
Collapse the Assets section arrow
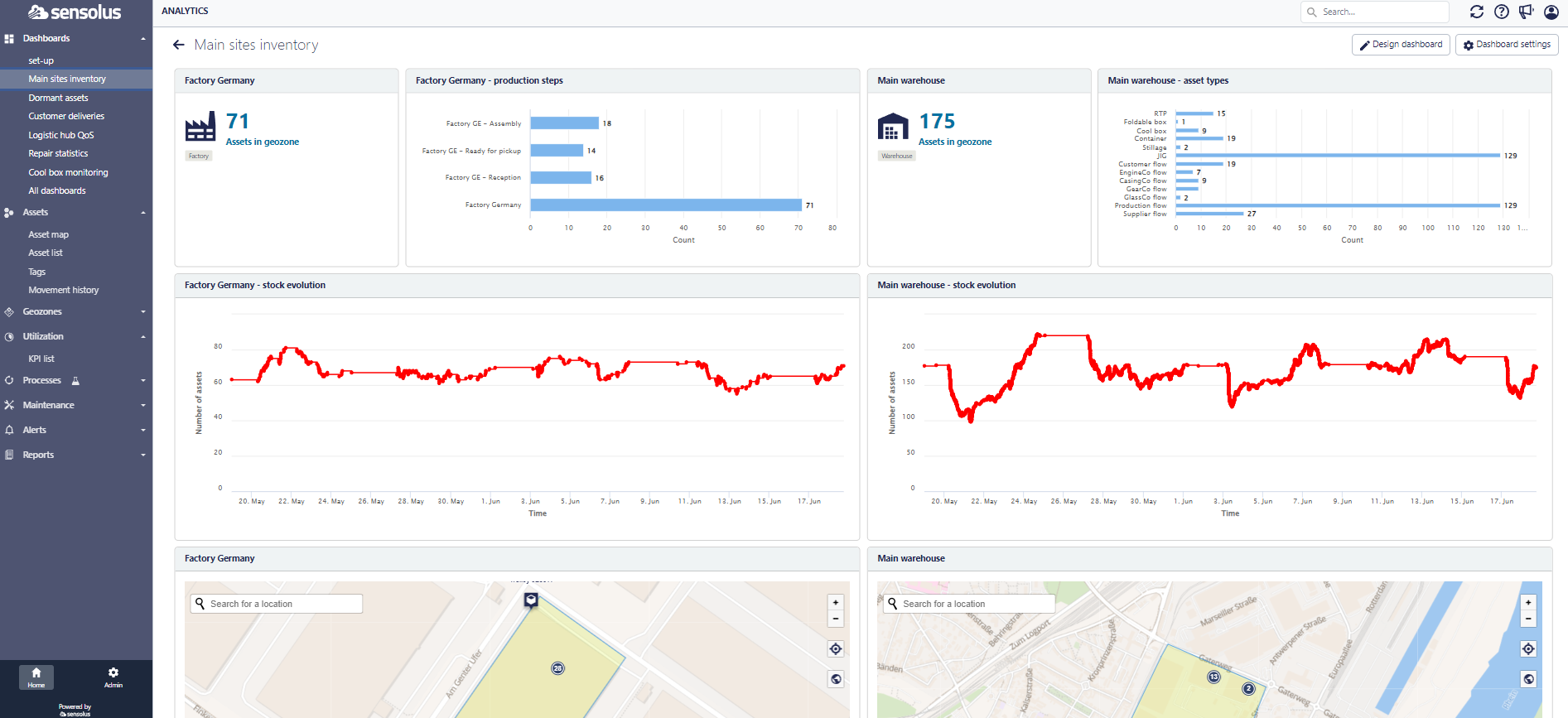(143, 213)
